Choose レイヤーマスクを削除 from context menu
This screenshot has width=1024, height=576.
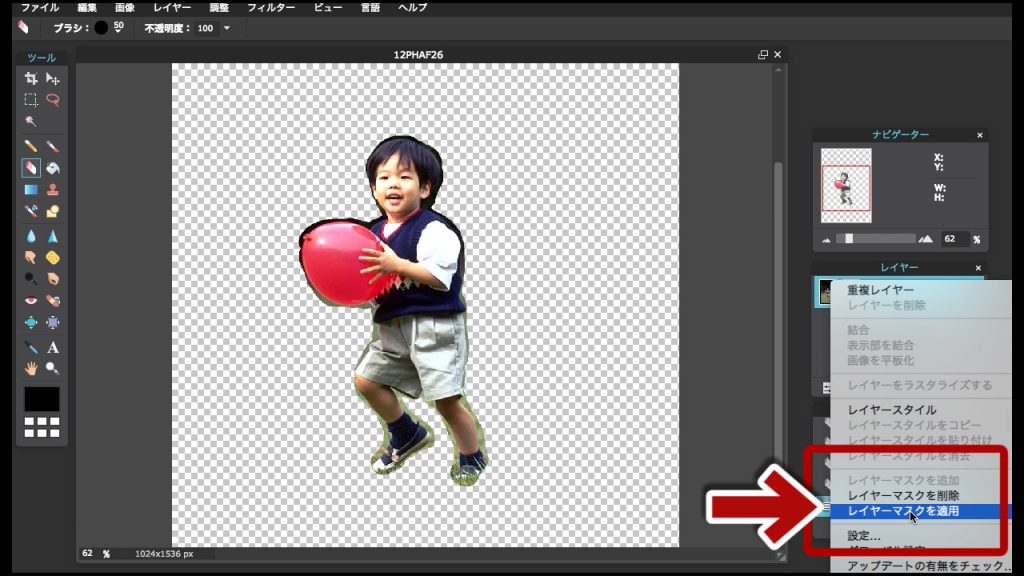click(x=903, y=496)
